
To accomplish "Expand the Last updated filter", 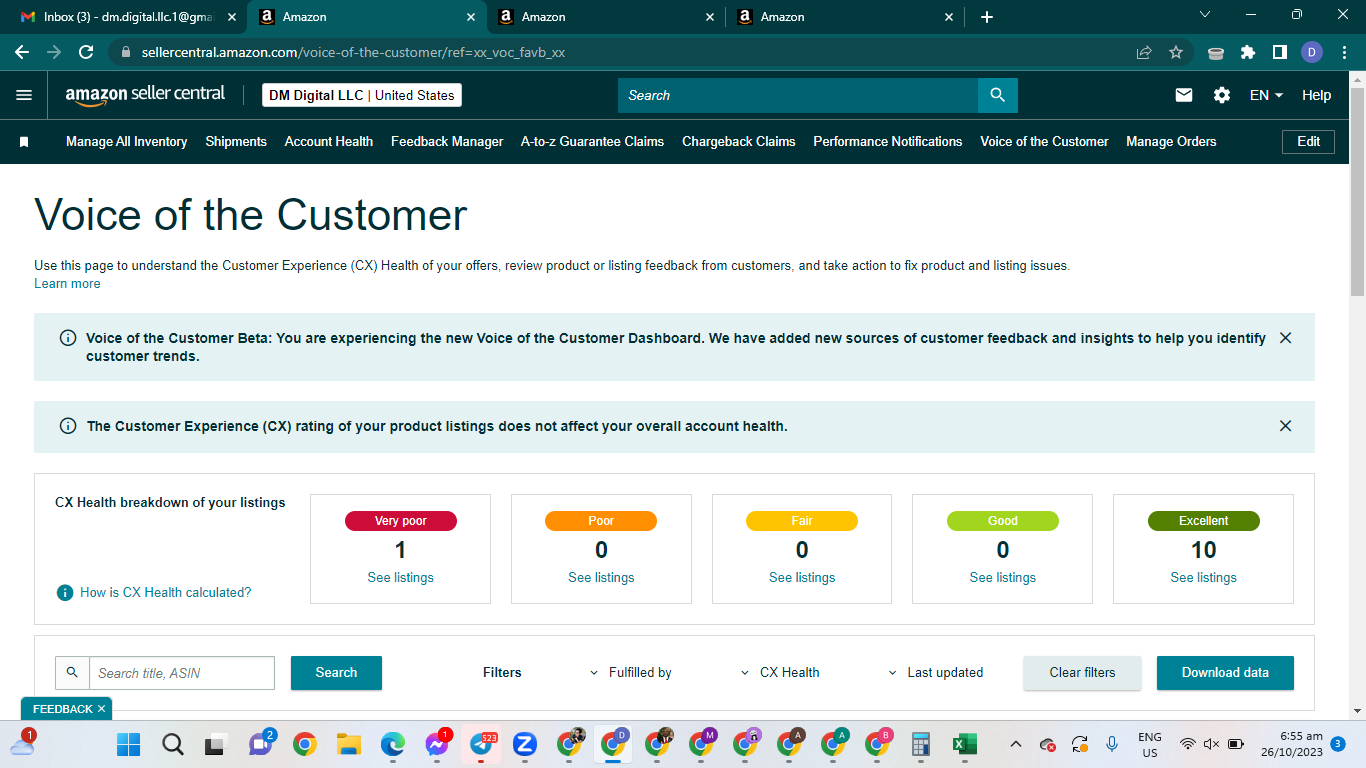I will coord(936,673).
